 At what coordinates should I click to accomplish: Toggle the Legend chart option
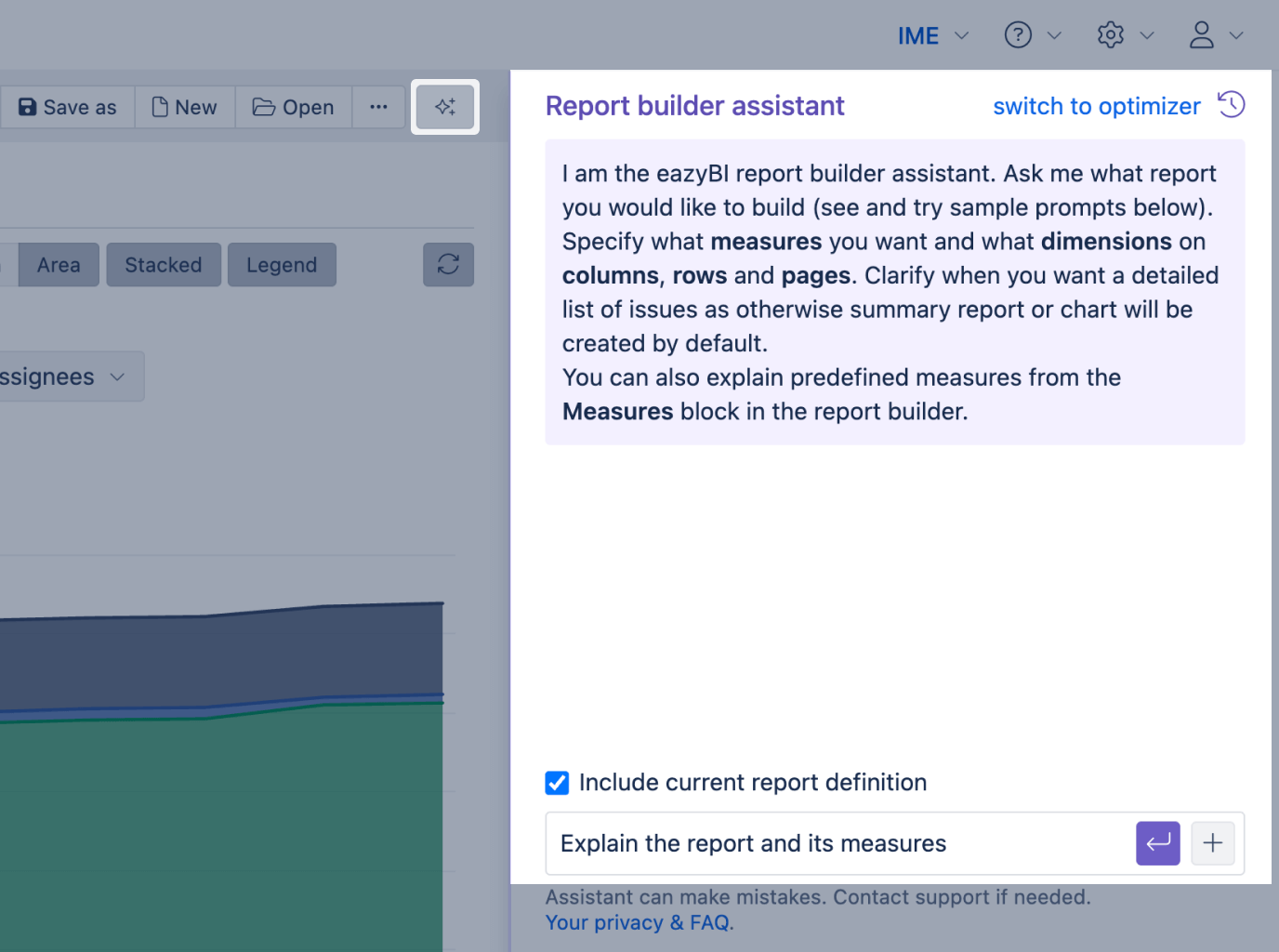(282, 265)
